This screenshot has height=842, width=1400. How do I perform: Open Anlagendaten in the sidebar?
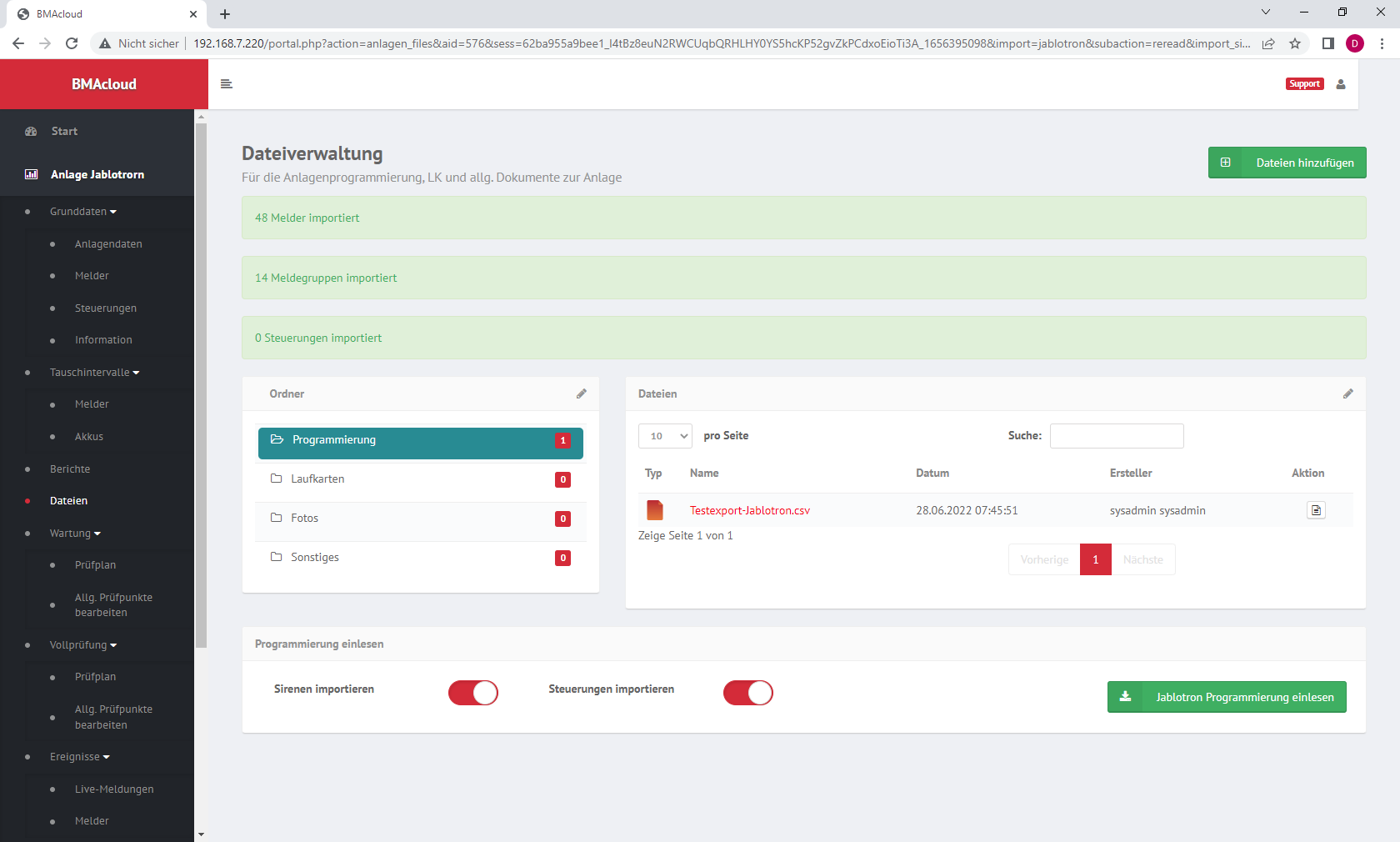click(x=108, y=244)
